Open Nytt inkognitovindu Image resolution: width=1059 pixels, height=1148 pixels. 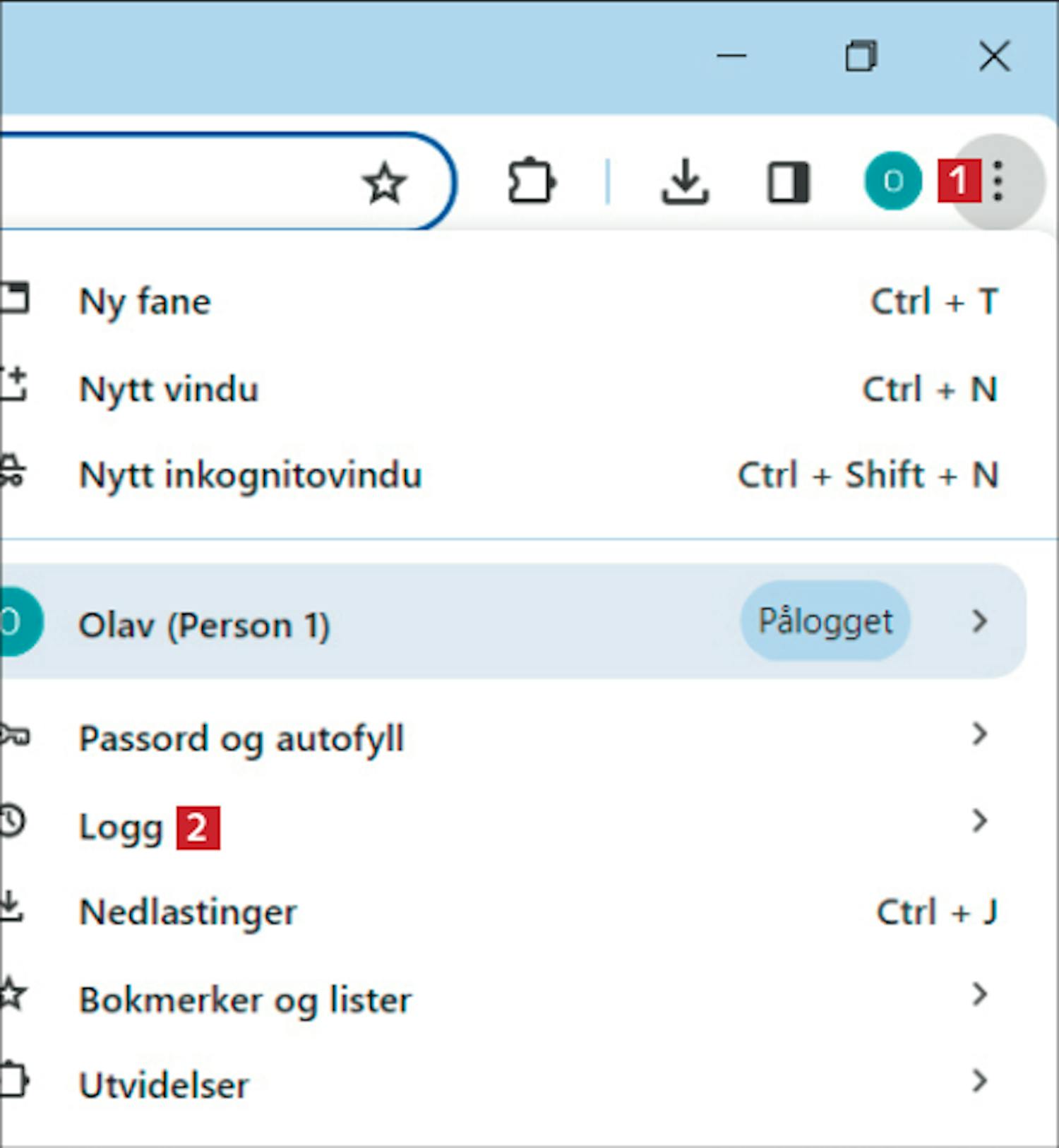pos(251,474)
